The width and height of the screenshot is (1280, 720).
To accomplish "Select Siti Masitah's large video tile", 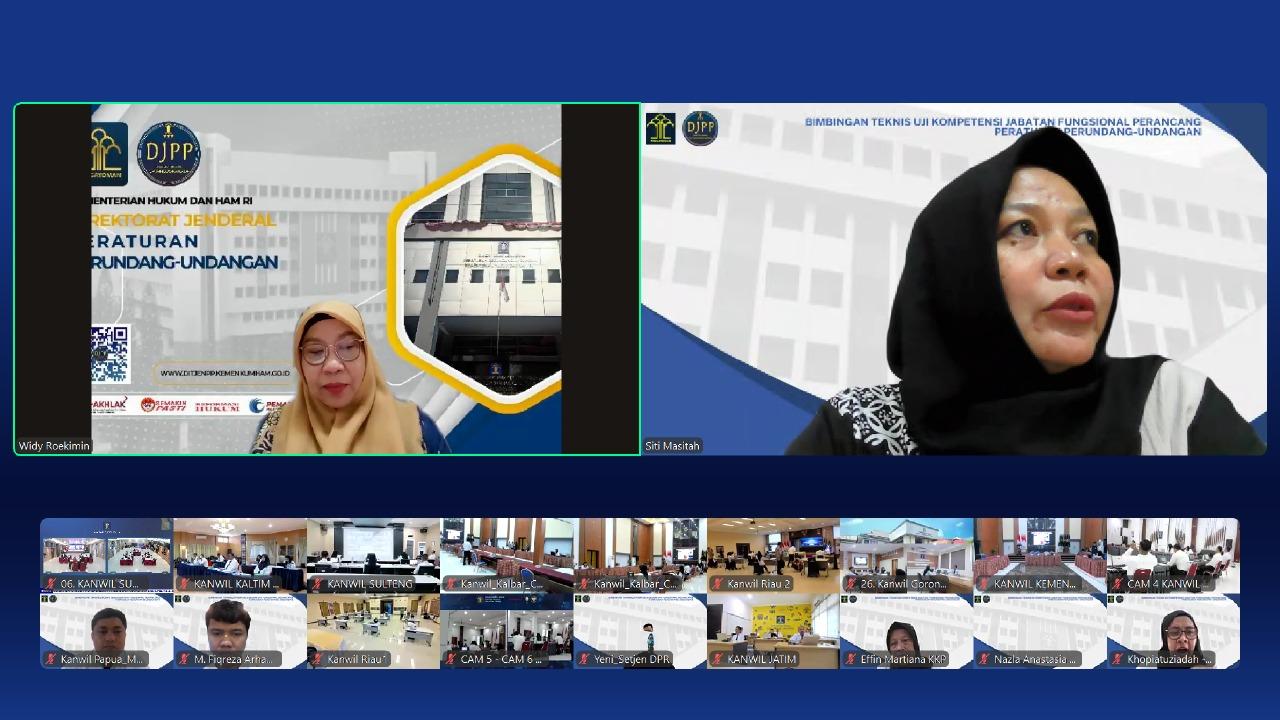I will tap(953, 279).
